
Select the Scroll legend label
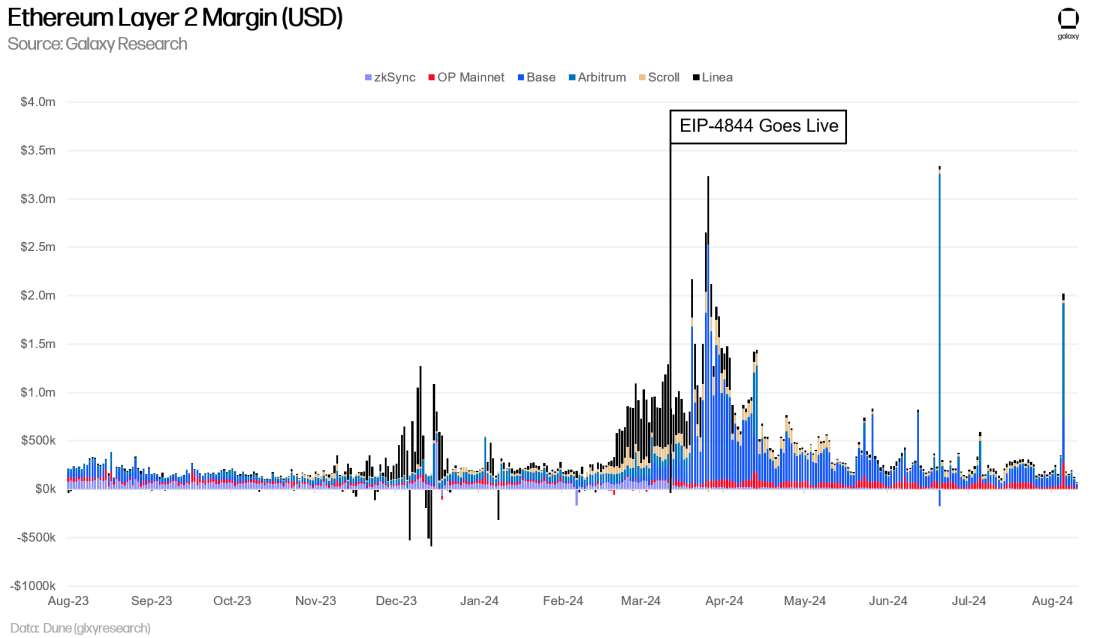[x=664, y=77]
